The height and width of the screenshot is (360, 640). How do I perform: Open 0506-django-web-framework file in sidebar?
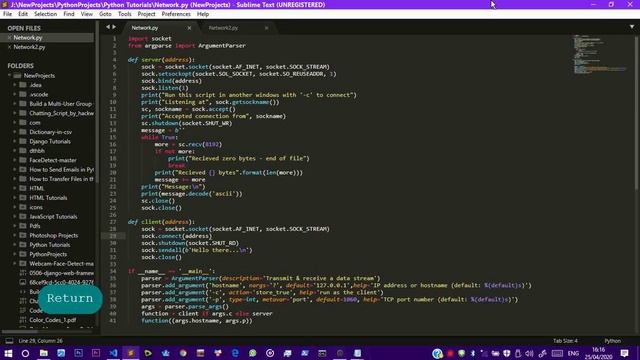point(62,273)
